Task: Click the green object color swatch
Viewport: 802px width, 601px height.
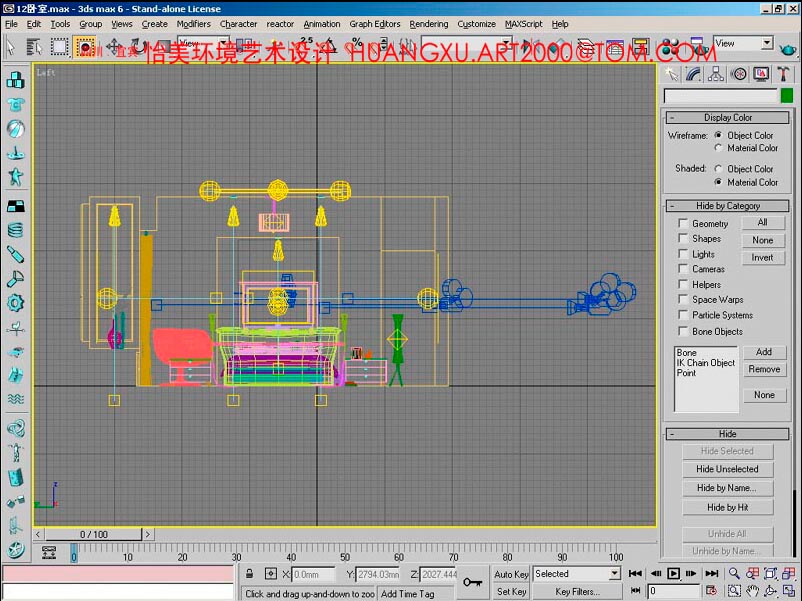Action: [787, 95]
